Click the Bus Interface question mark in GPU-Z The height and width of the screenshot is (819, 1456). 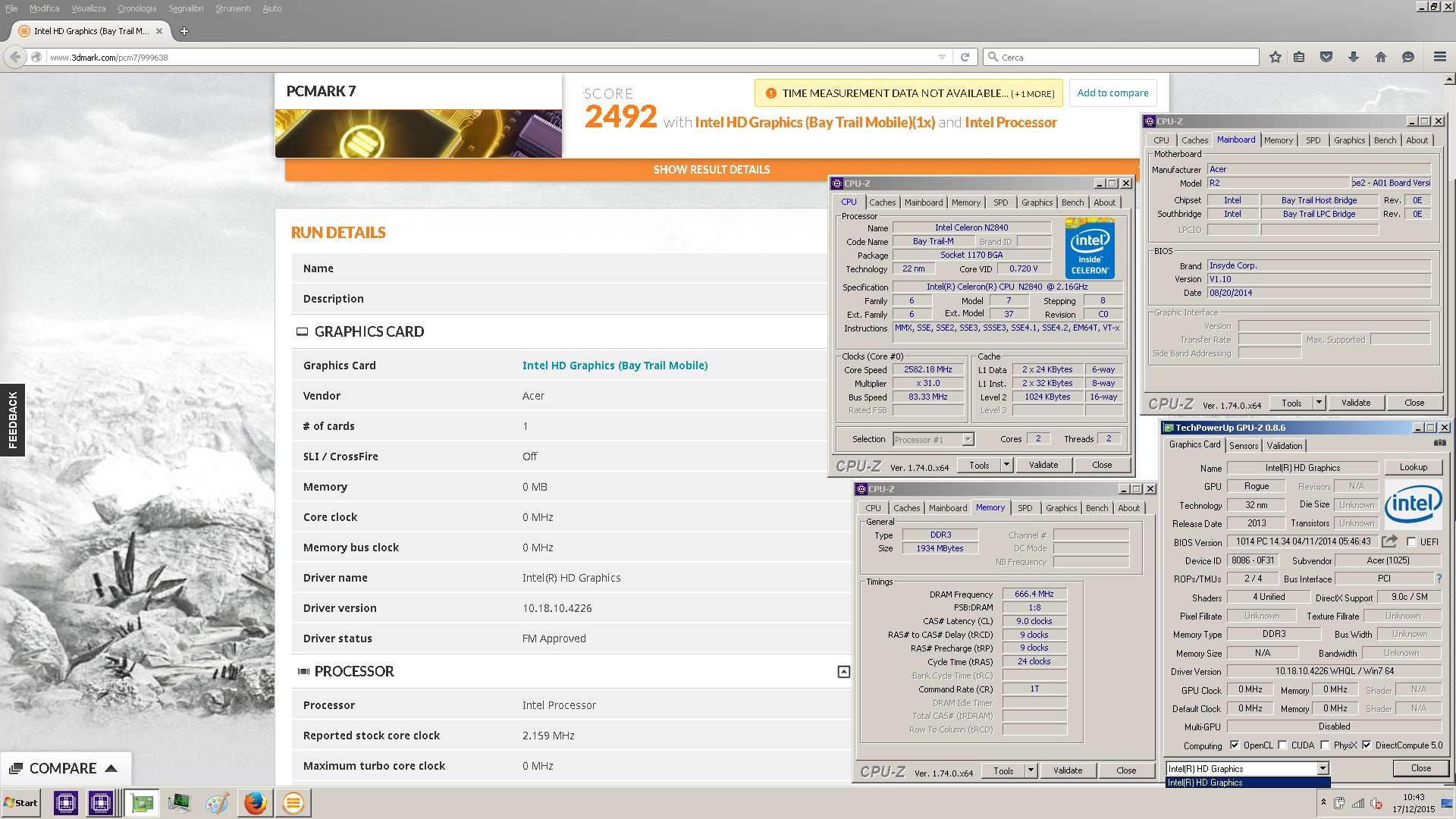(1439, 579)
